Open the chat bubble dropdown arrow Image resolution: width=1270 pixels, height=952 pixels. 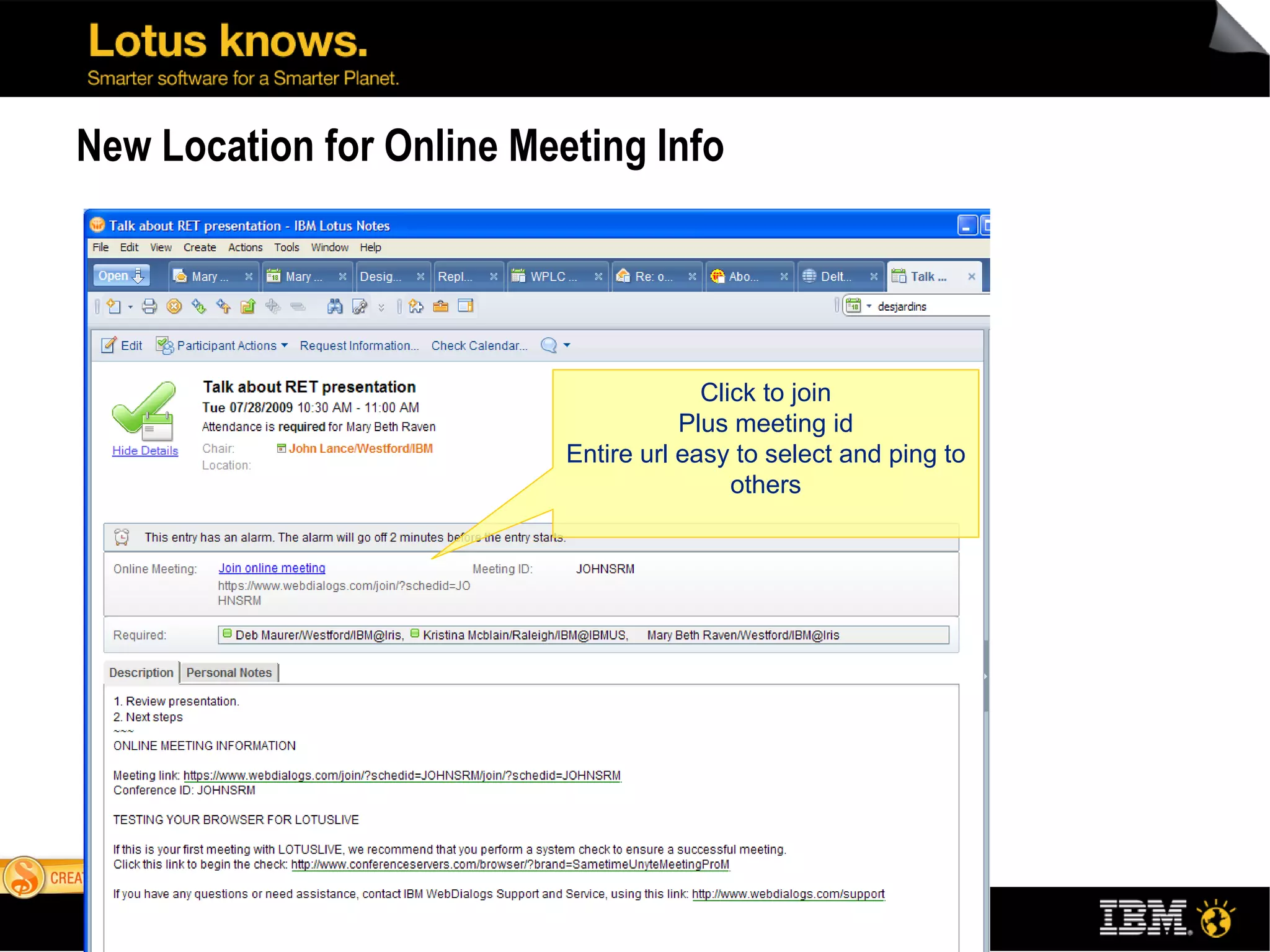(x=567, y=345)
